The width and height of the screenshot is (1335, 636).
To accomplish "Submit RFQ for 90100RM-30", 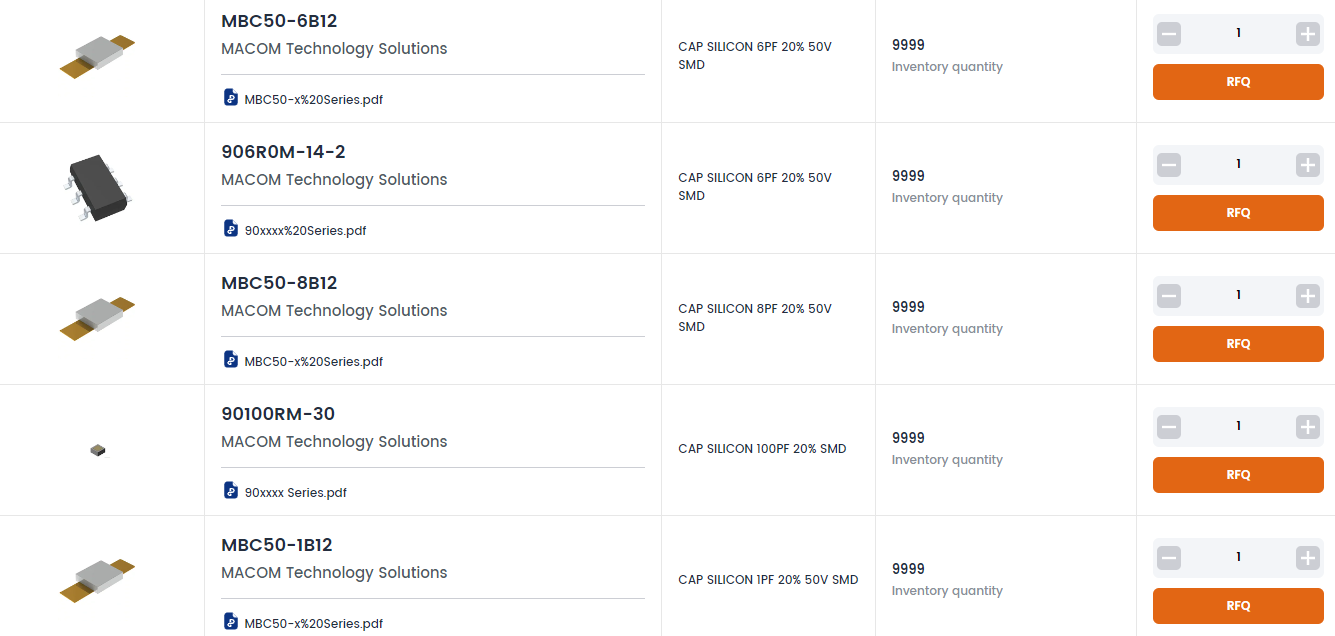I will pyautogui.click(x=1238, y=475).
